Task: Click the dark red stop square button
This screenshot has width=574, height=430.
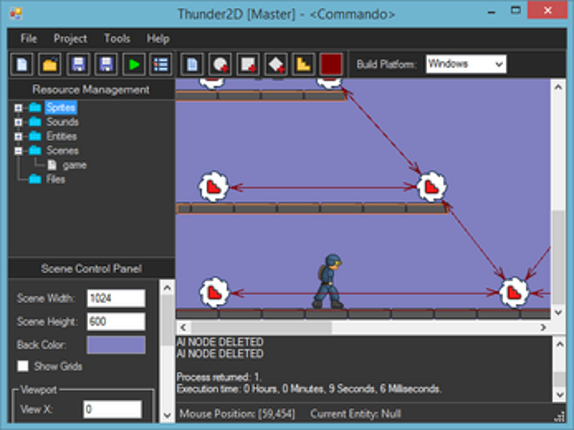Action: [x=331, y=65]
